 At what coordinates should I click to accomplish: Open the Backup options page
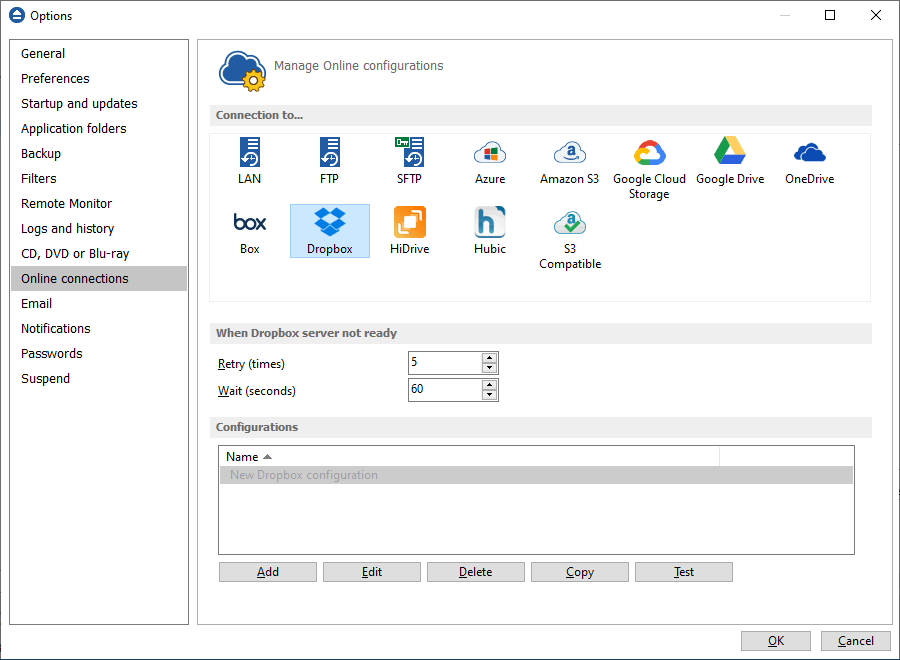[99, 154]
